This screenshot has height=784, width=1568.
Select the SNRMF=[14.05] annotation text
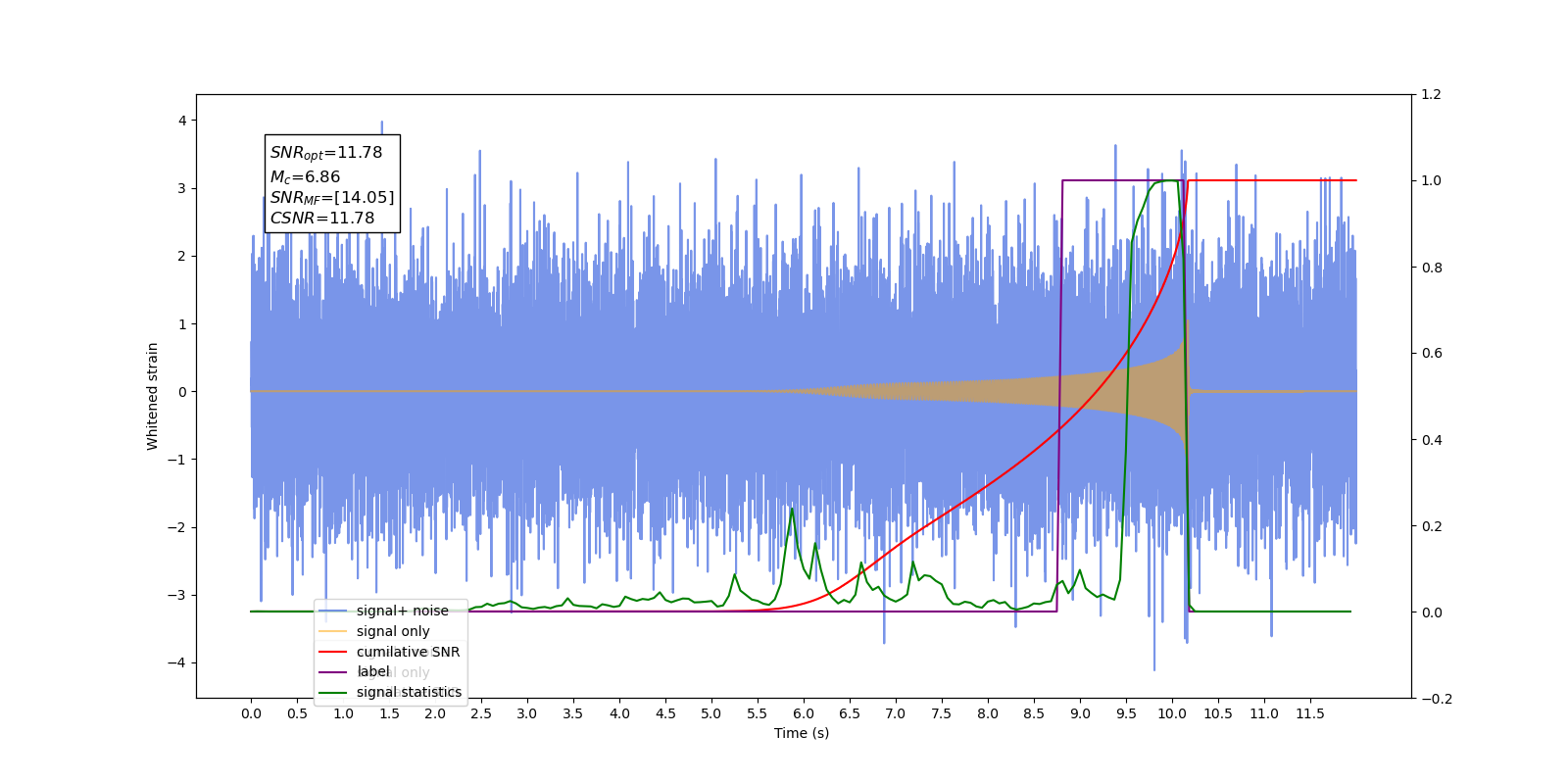click(x=332, y=198)
